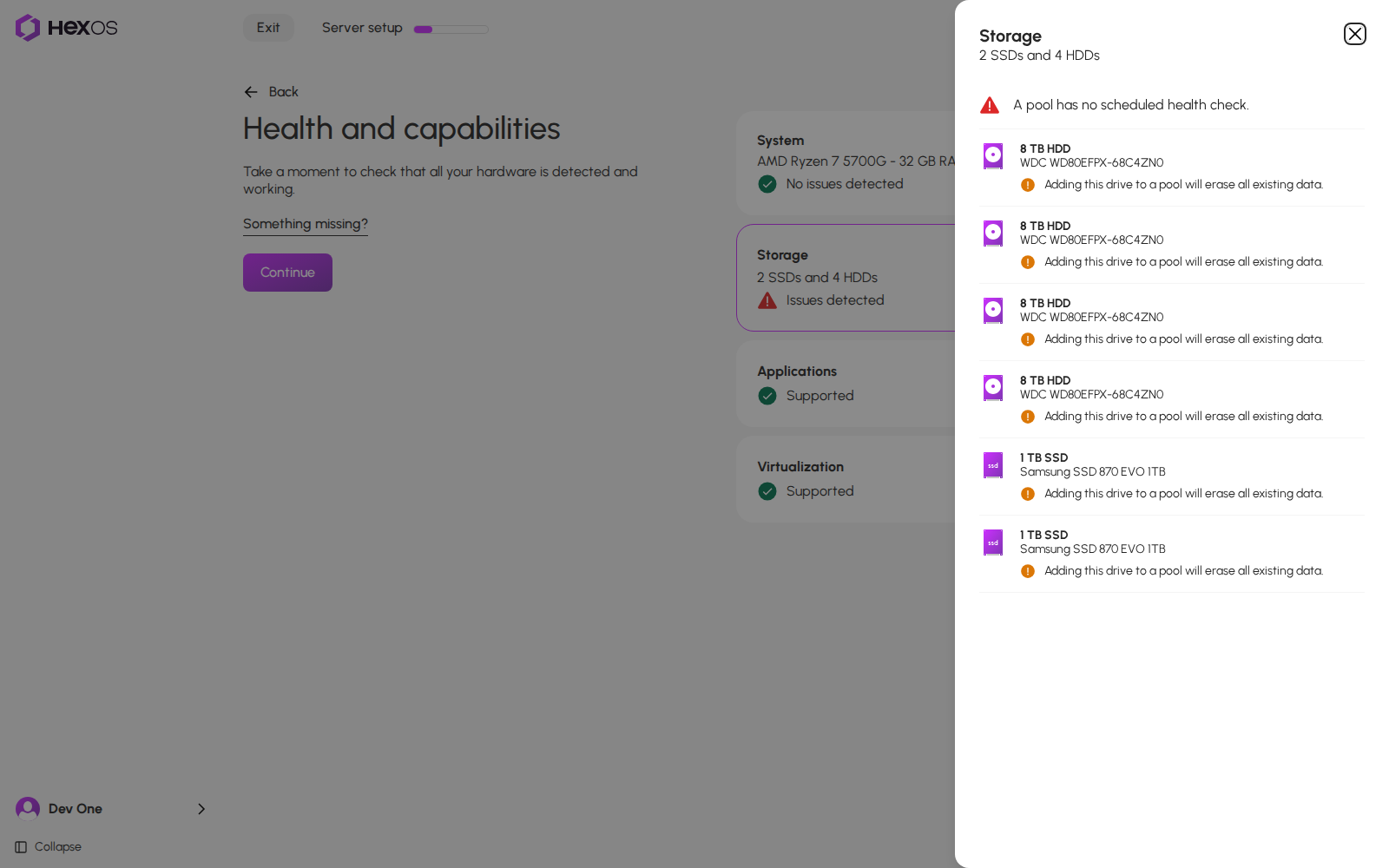1389x868 pixels.
Task: Click the HexOS wordmark text
Action: pyautogui.click(x=82, y=28)
